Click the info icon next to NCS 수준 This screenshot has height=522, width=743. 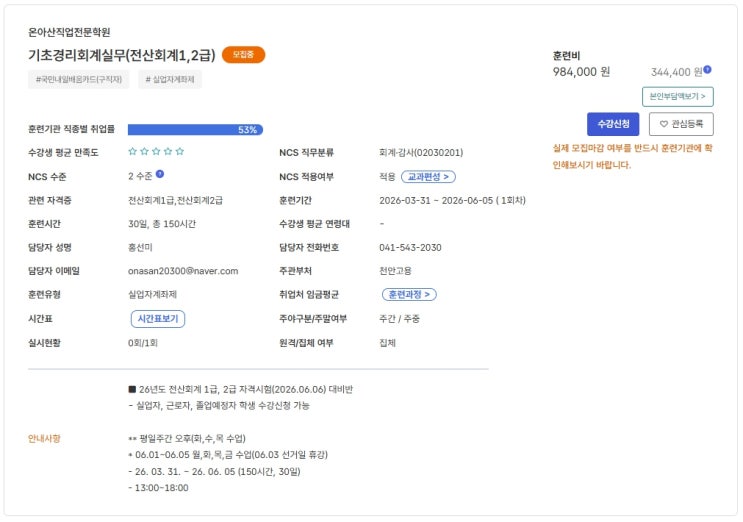160,174
